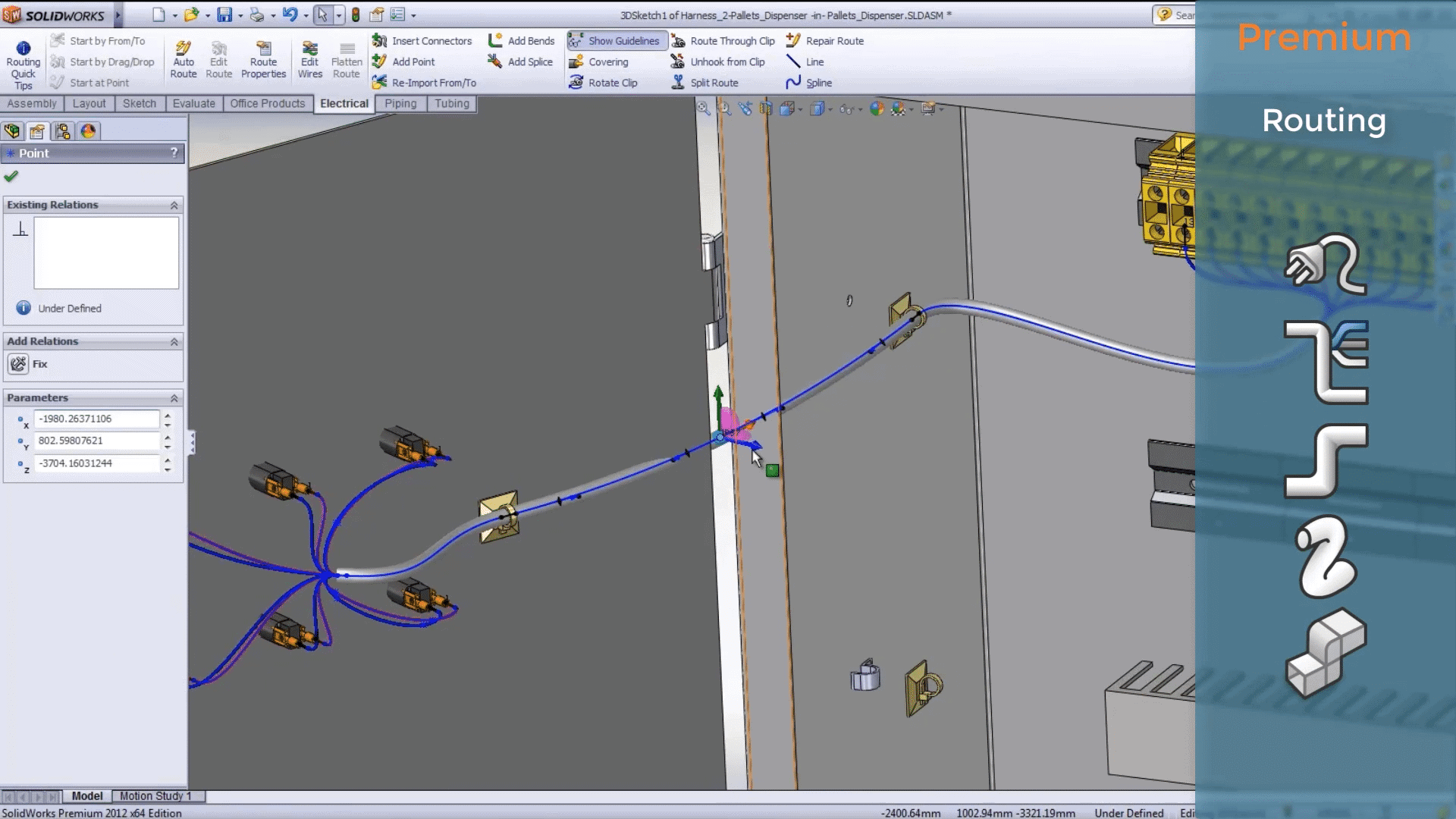Open Routing Quick Tips
The height and width of the screenshot is (819, 1456).
coord(23,66)
